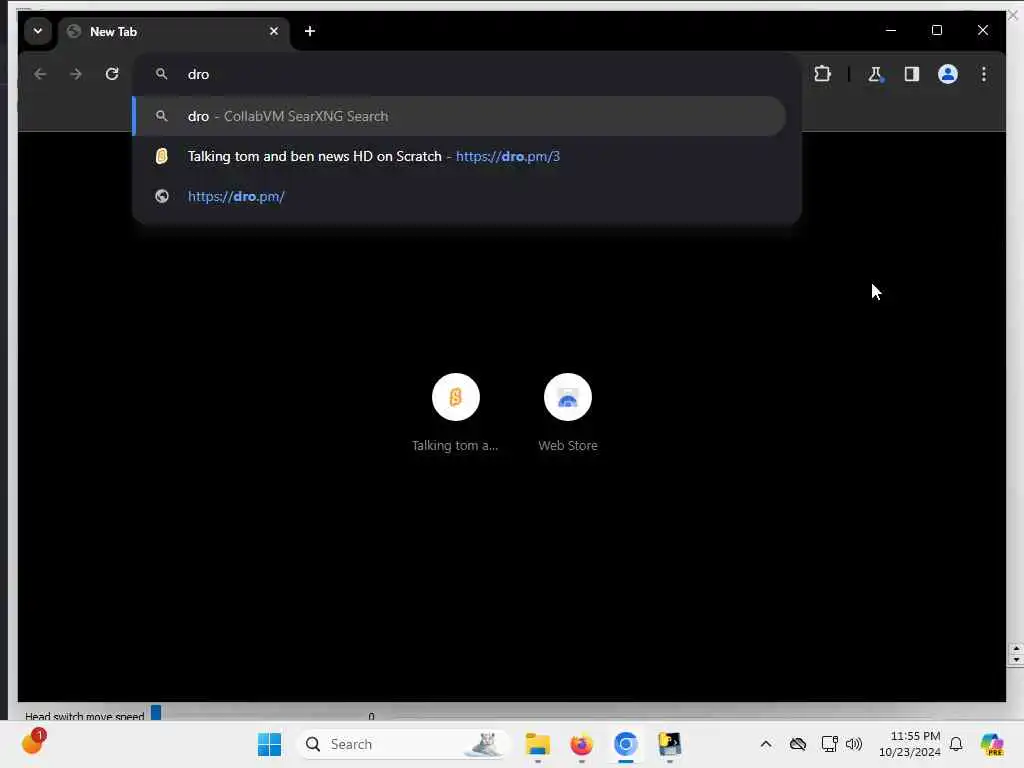Select 'Talking tom and ben news HD' suggestion
The width and height of the screenshot is (1024, 768).
[x=459, y=156]
